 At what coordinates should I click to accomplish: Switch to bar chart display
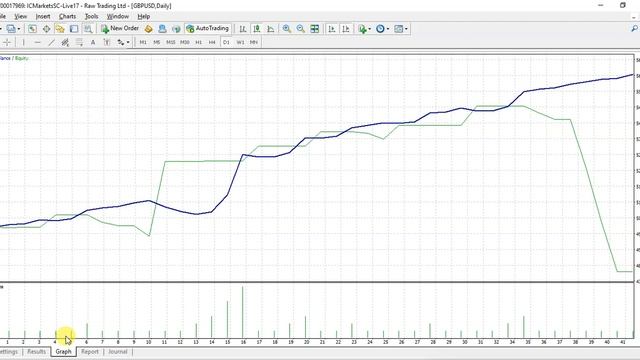(243, 29)
